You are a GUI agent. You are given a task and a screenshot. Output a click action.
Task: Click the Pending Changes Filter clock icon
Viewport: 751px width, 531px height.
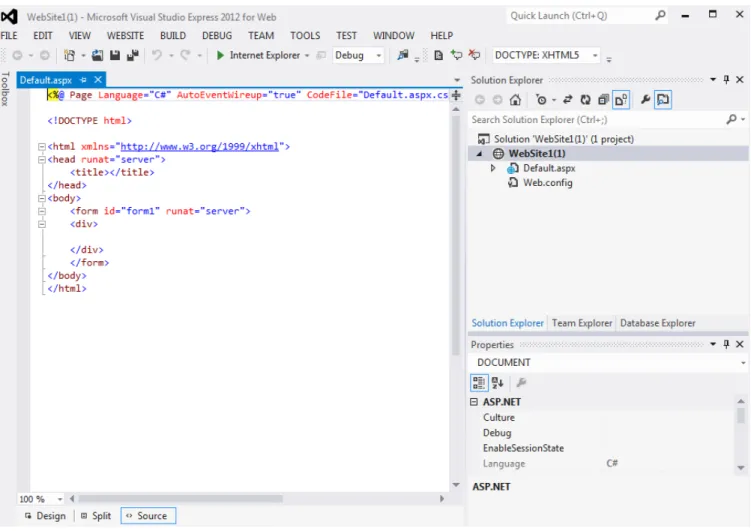[541, 100]
